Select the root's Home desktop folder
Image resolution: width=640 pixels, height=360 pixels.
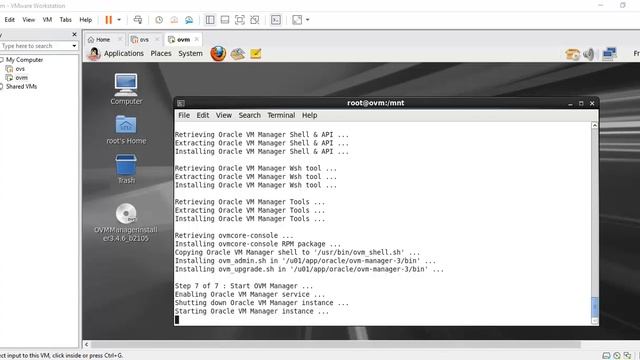click(x=126, y=129)
